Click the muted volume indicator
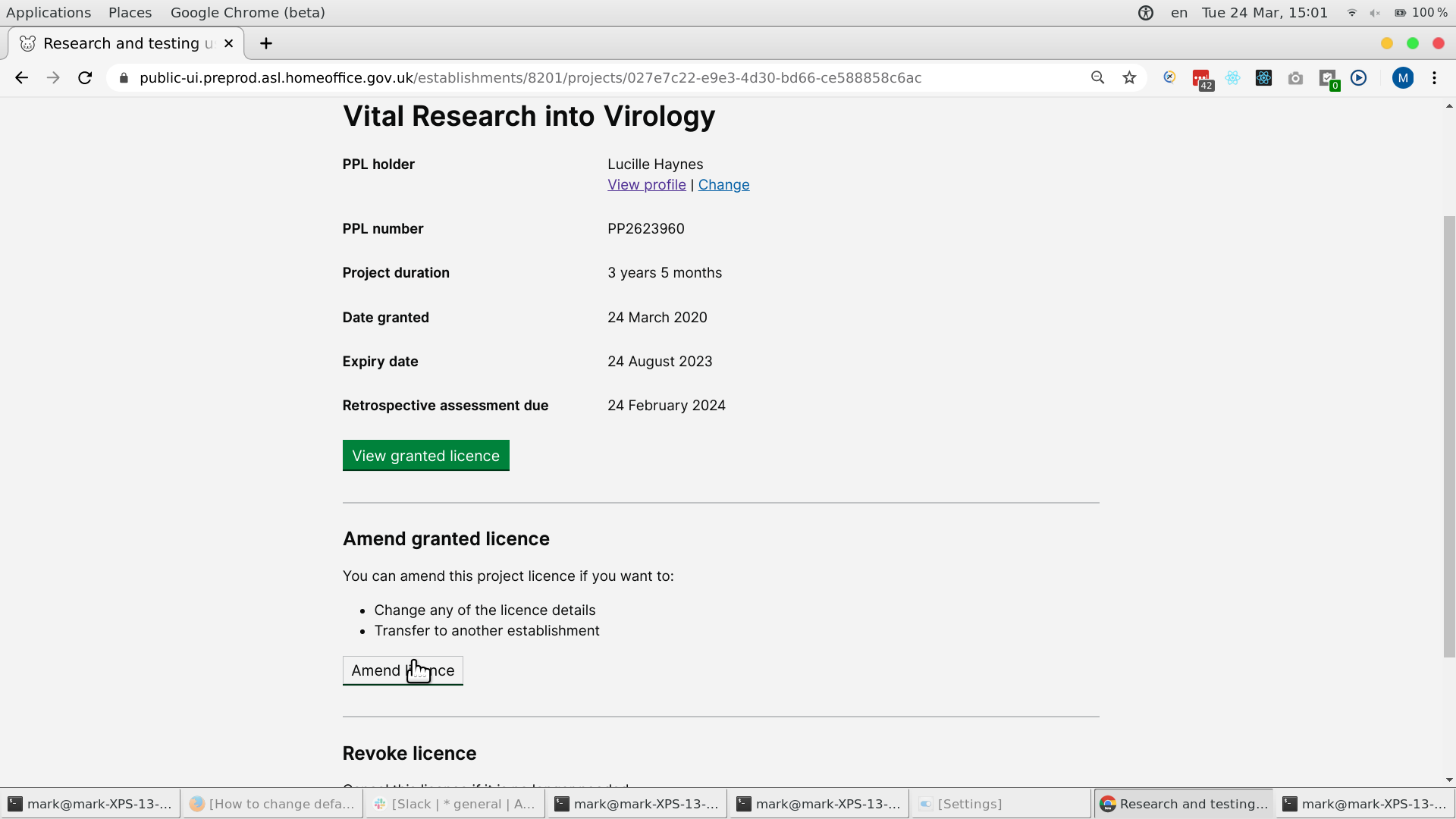 tap(1375, 13)
